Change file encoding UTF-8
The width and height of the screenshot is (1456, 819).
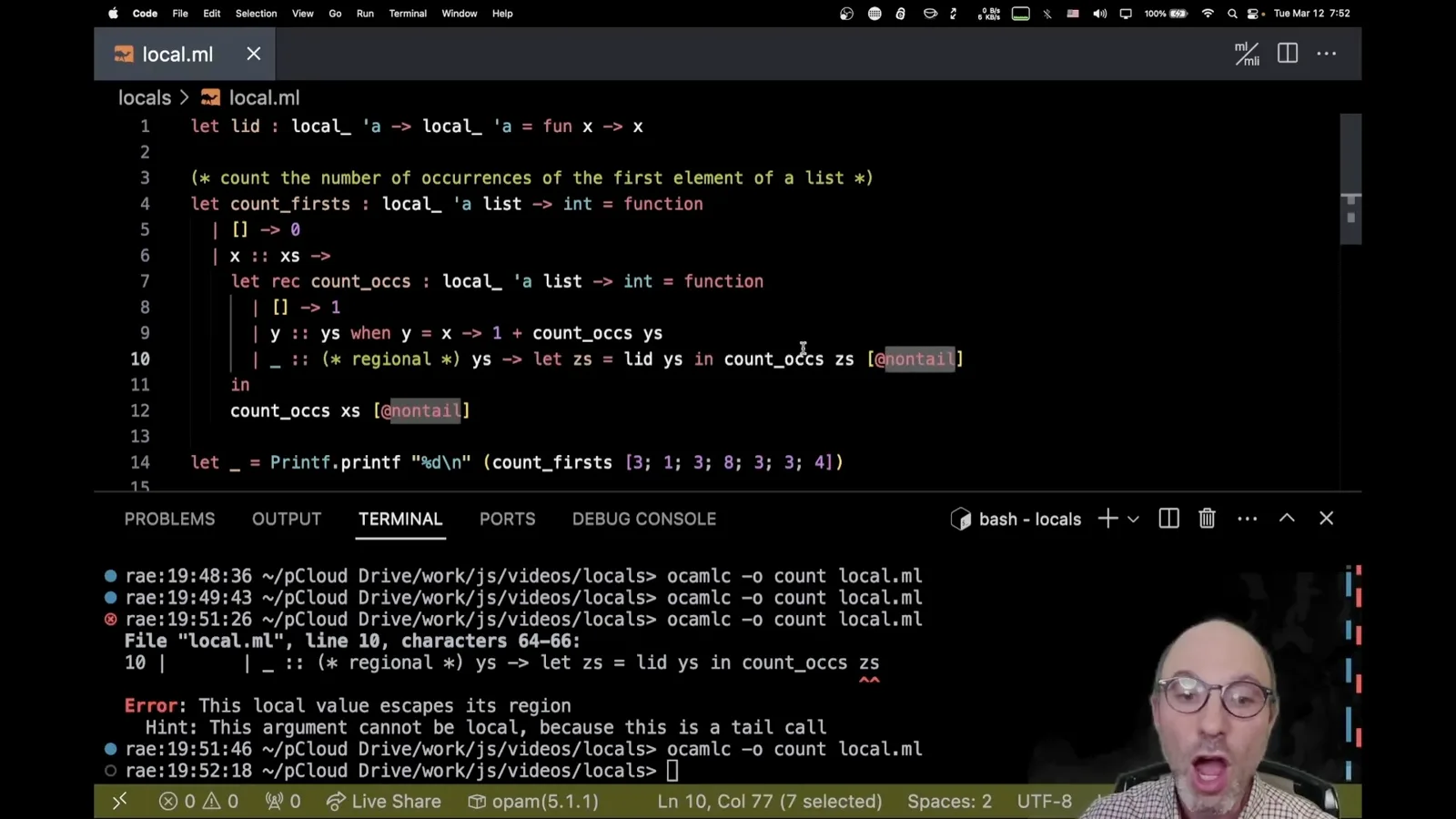(1044, 801)
